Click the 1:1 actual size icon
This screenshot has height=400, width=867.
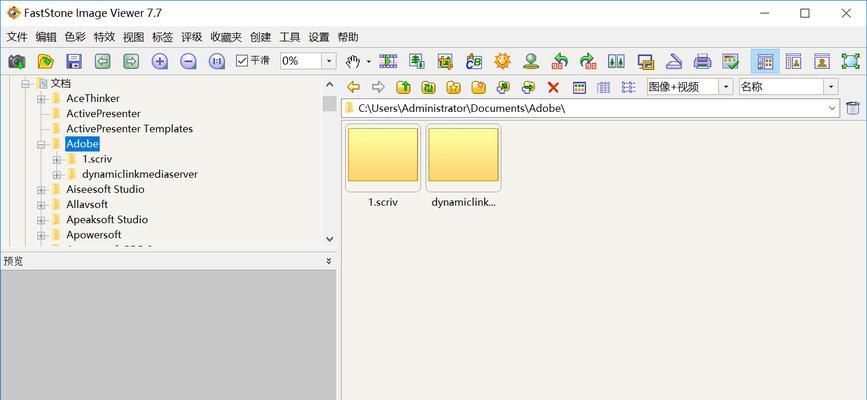pyautogui.click(x=217, y=61)
